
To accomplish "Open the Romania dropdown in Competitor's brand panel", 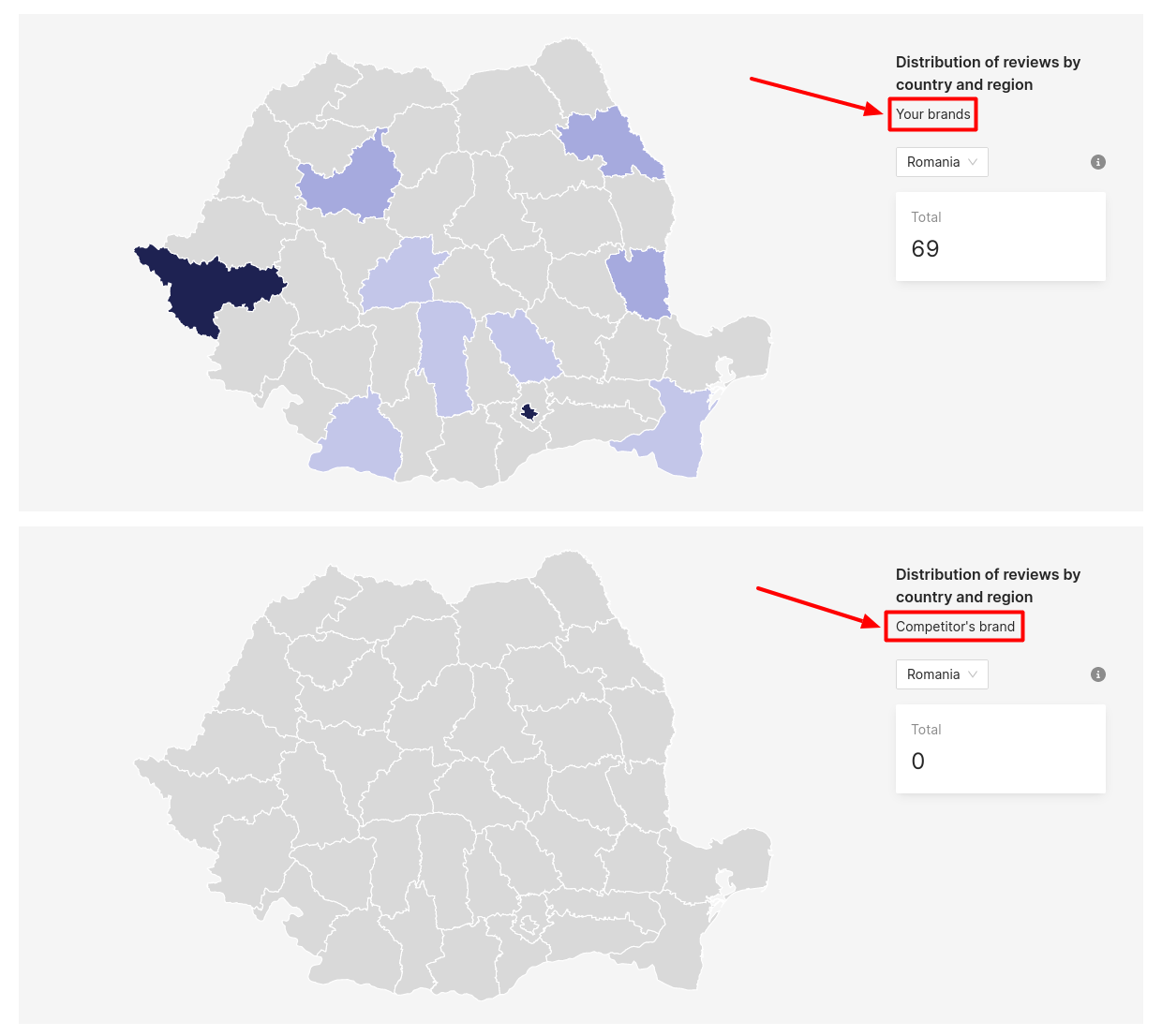I will [942, 674].
